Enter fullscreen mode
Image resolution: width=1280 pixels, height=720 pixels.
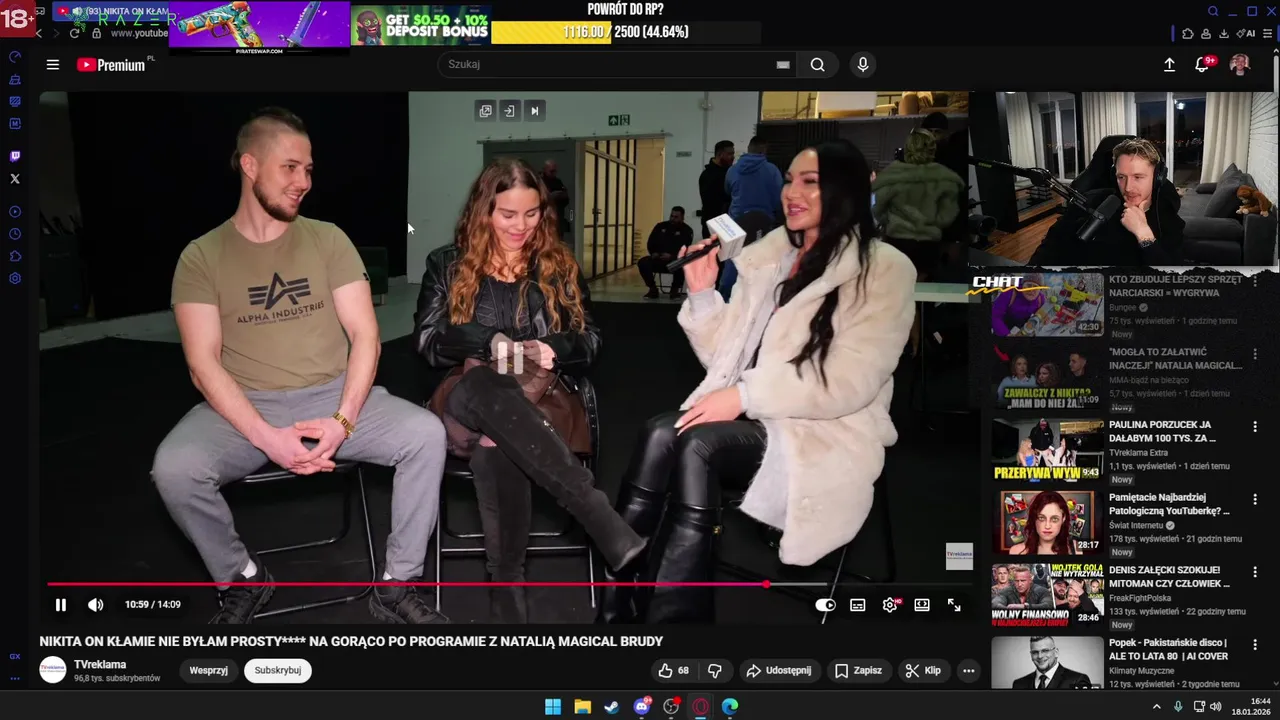(954, 605)
